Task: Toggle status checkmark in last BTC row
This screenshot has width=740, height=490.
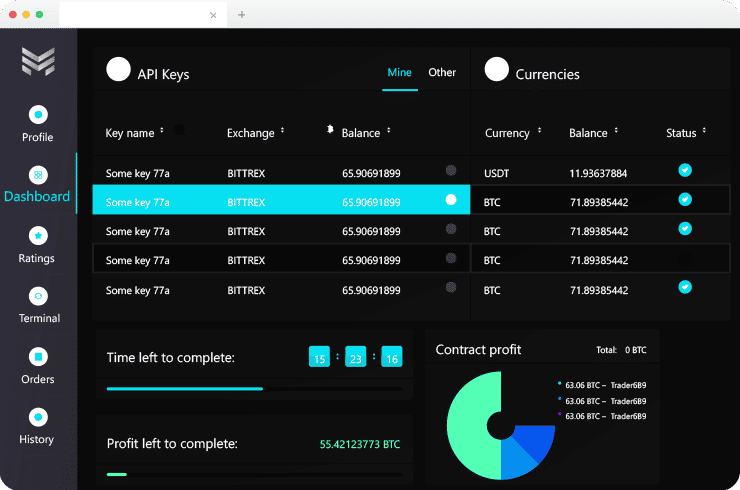Action: [x=685, y=287]
